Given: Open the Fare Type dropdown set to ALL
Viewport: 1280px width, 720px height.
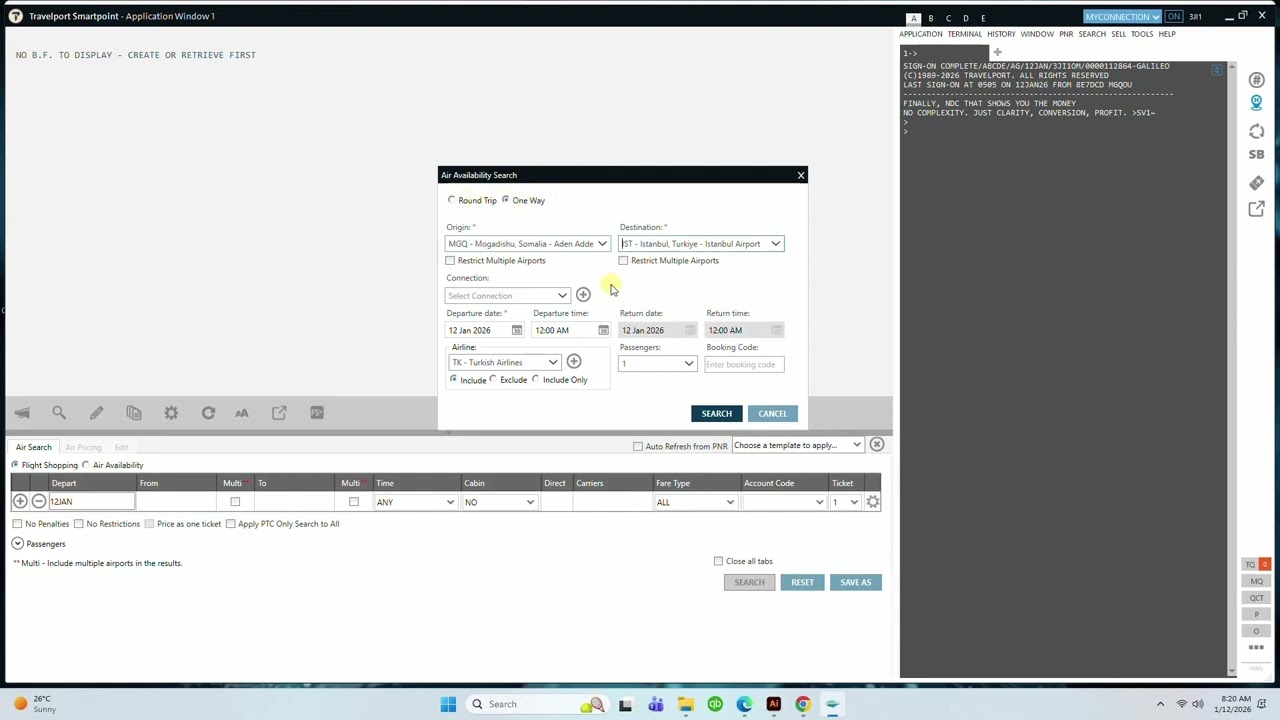Looking at the screenshot, I should [696, 502].
